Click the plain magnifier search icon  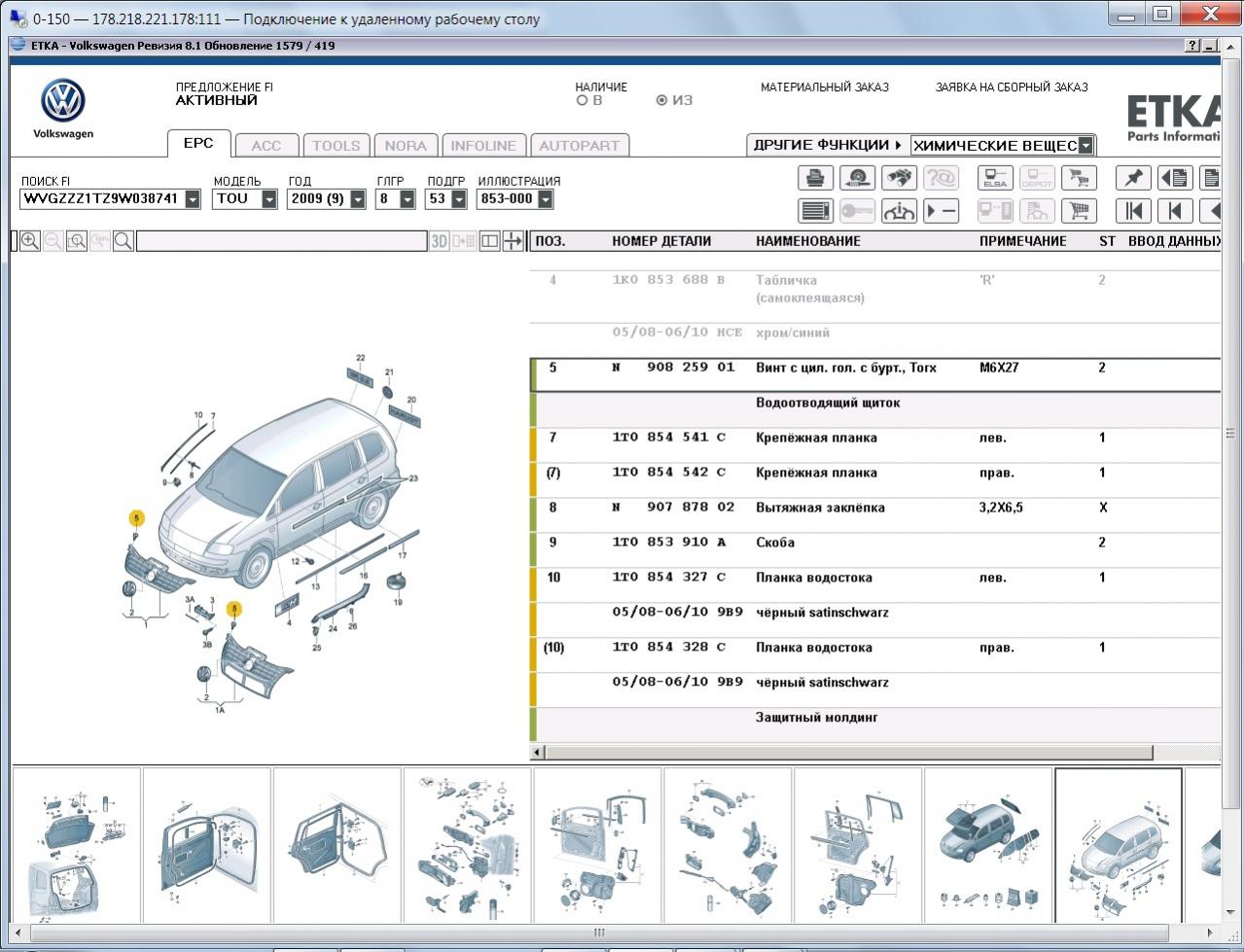tap(124, 241)
